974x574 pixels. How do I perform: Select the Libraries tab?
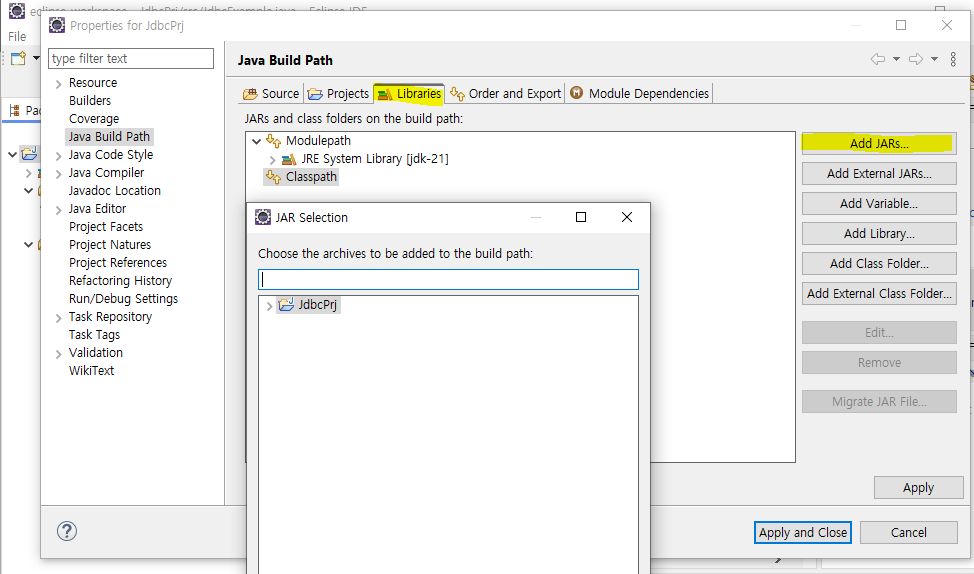pos(409,94)
